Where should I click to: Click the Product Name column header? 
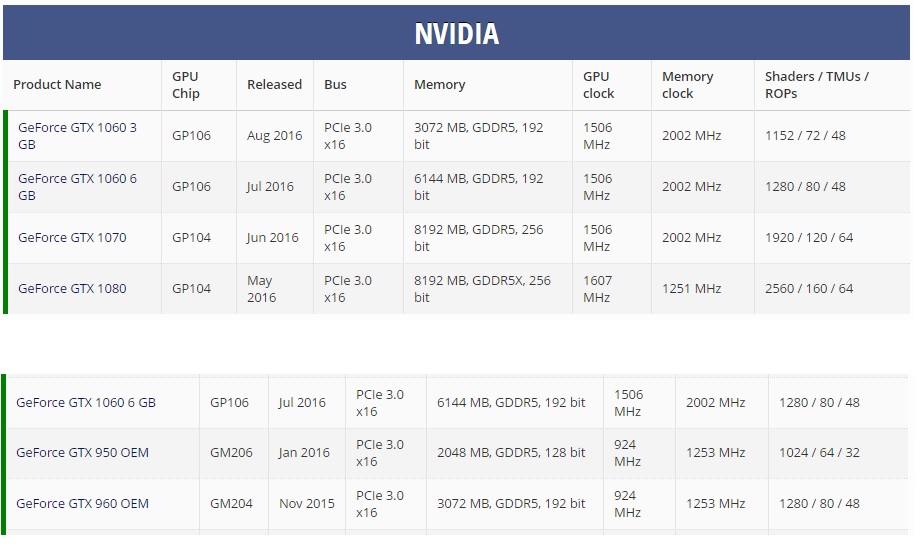click(x=57, y=85)
